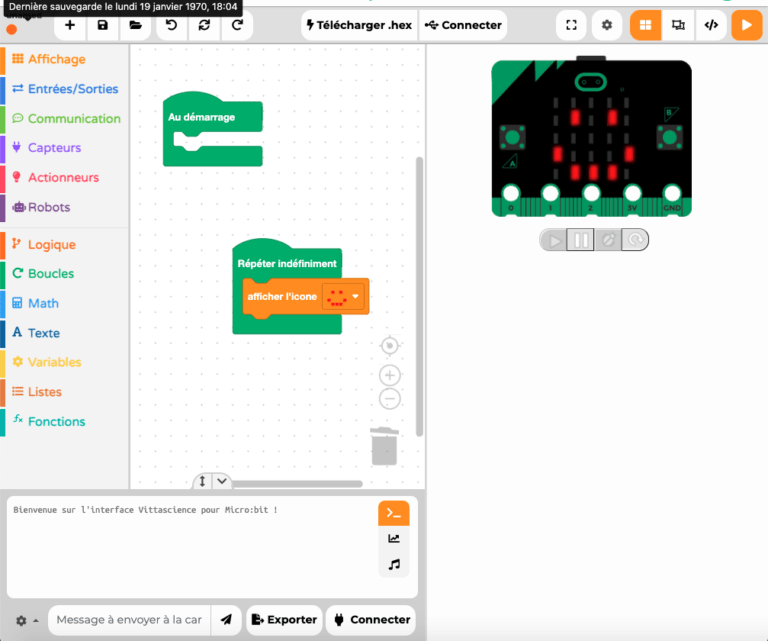Image resolution: width=768 pixels, height=641 pixels.
Task: Pause the micro:bit simulator
Action: pyautogui.click(x=581, y=240)
